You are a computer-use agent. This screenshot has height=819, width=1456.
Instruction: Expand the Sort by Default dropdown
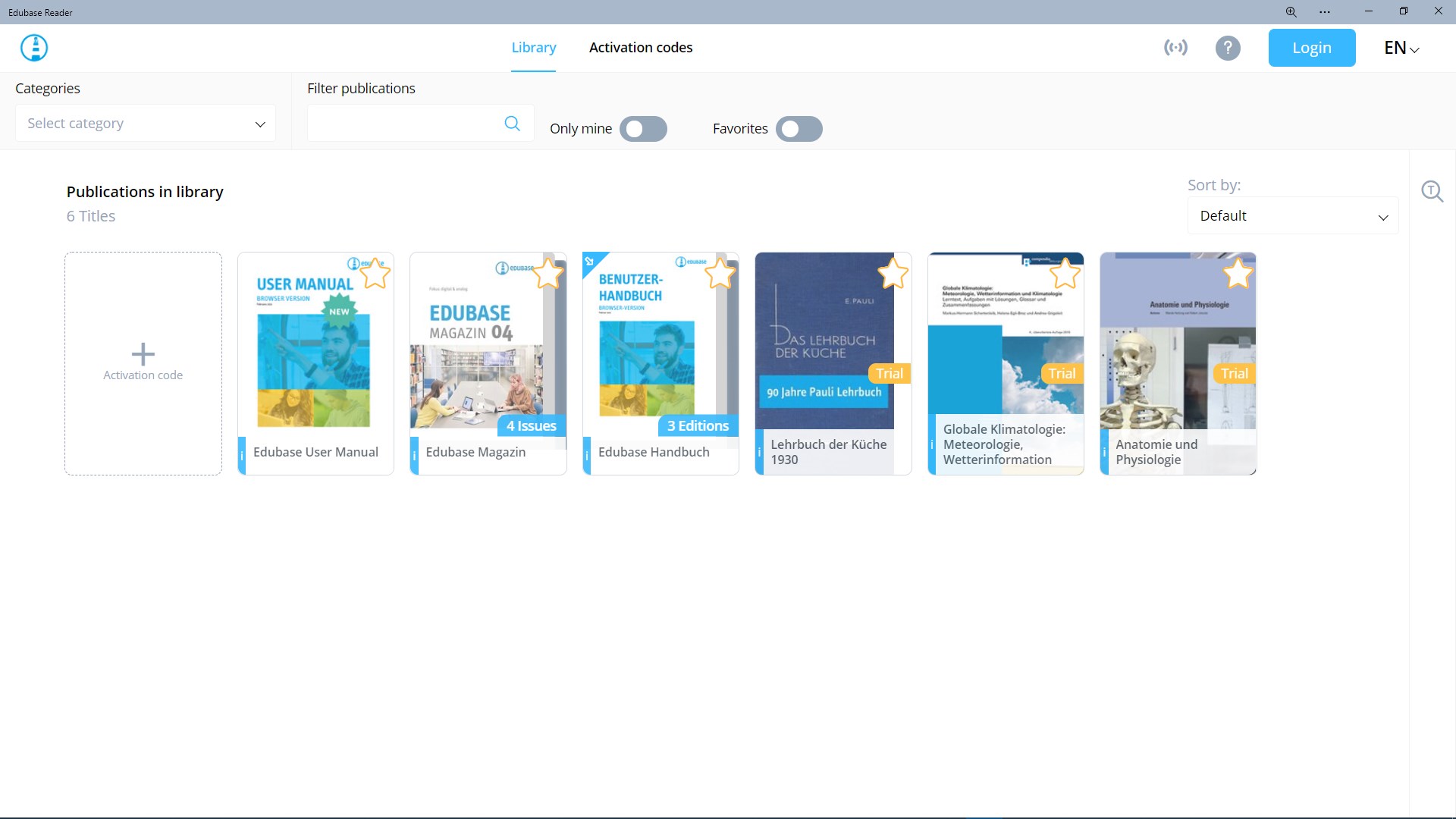[1292, 216]
